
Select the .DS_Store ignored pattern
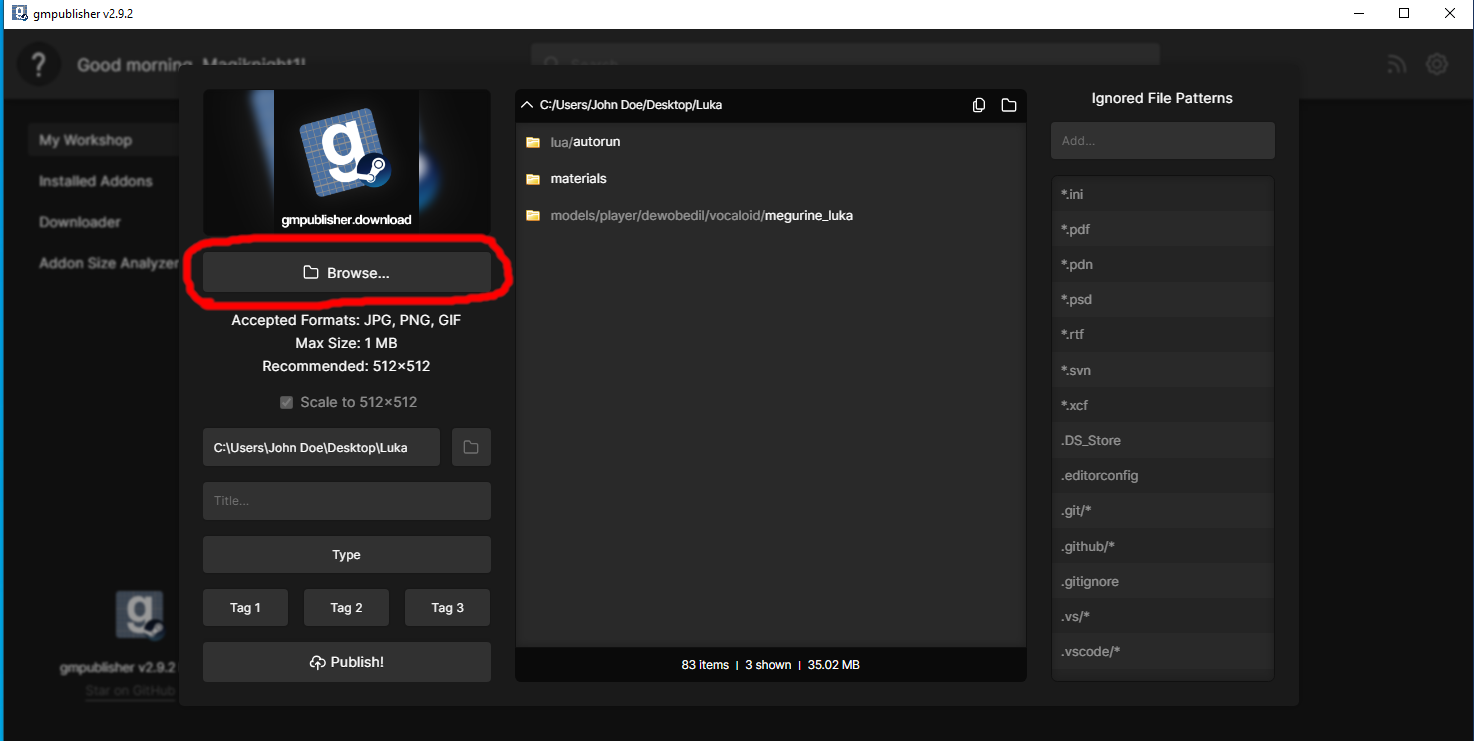click(1163, 440)
